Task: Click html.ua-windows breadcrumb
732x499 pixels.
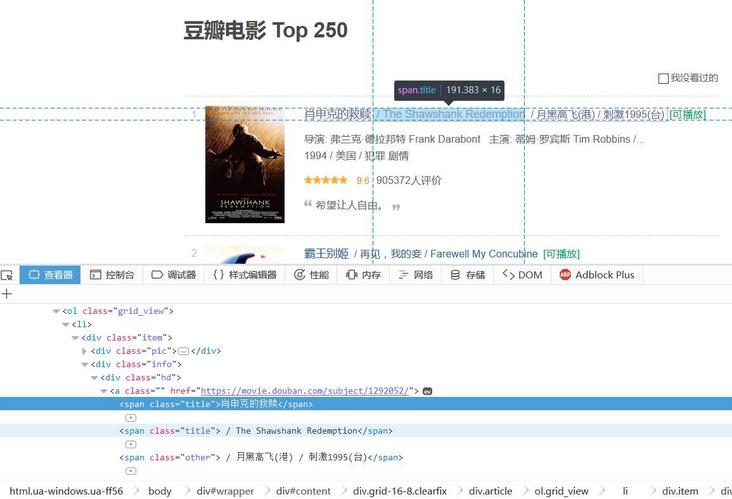Action: [66, 491]
